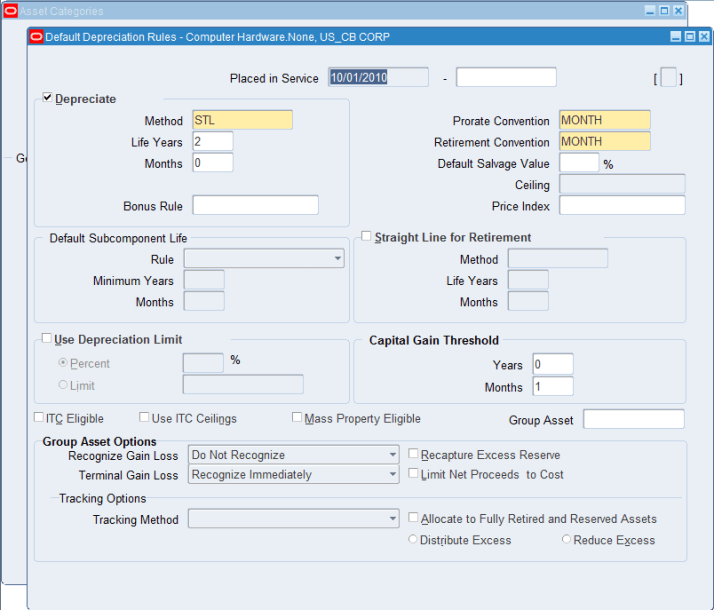Click the descriptive flexfield bracket box
Viewport: 714px width, 610px height.
pos(669,78)
